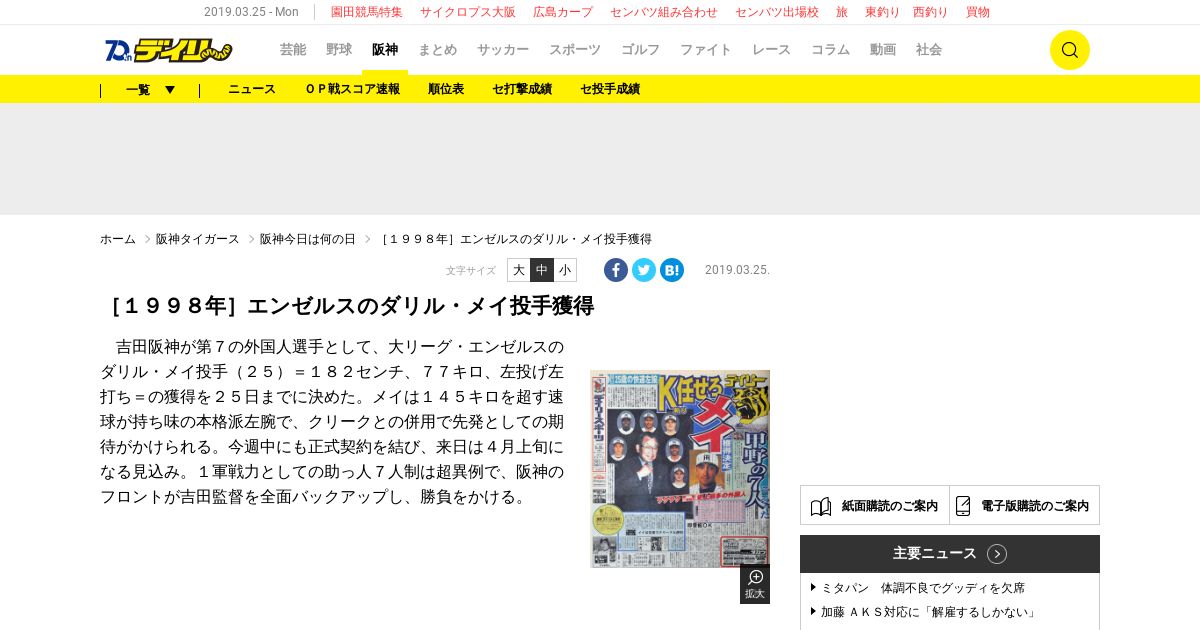This screenshot has width=1200, height=630.
Task: Share article on Twitter
Action: pyautogui.click(x=644, y=270)
